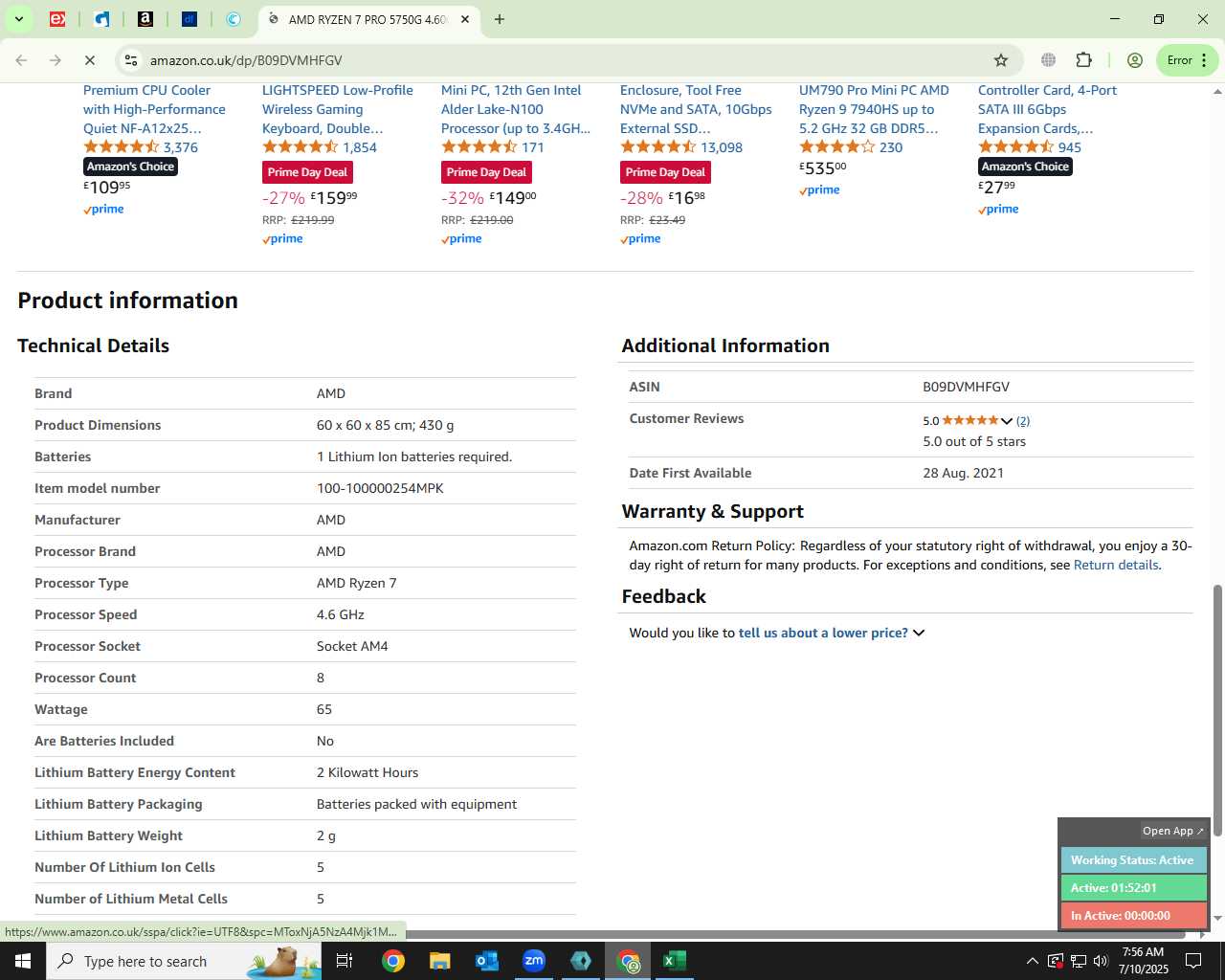View the 230 ratings for UM790 Pro
Viewport: 1225px width, 980px height.
tap(891, 147)
